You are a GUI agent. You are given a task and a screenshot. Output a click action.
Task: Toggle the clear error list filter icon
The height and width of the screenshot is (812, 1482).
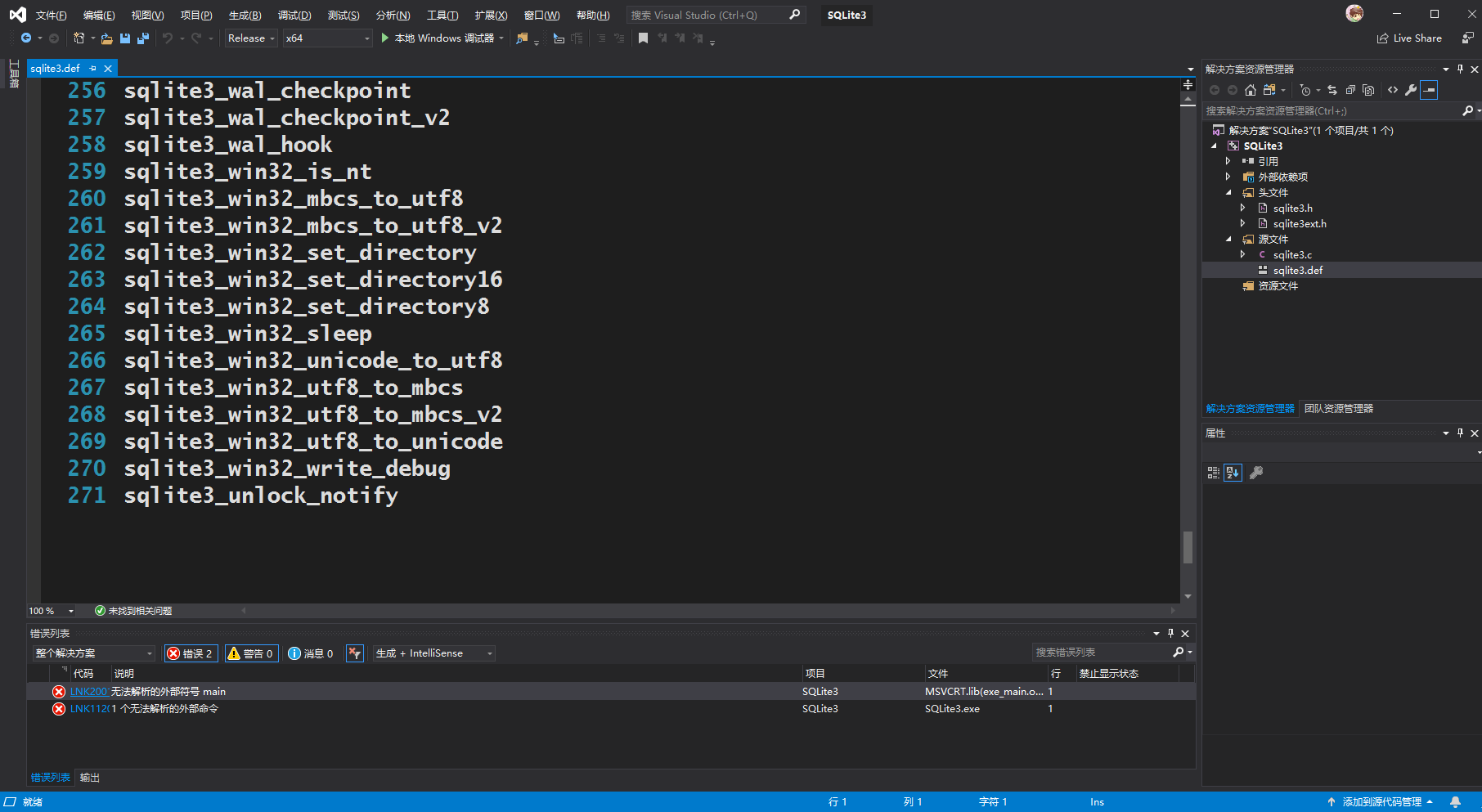coord(354,653)
